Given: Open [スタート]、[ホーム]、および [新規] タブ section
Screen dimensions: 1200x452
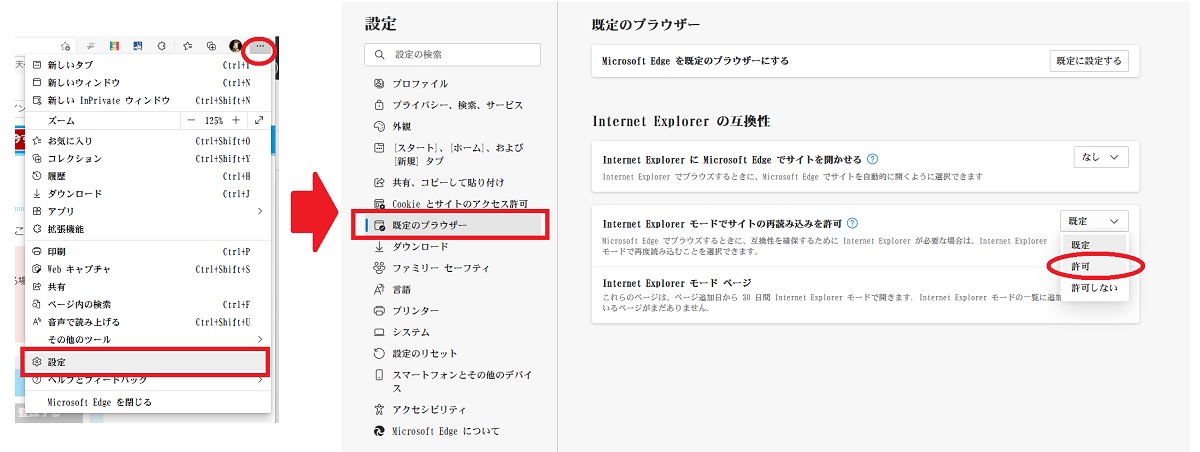Looking at the screenshot, I should [x=453, y=154].
